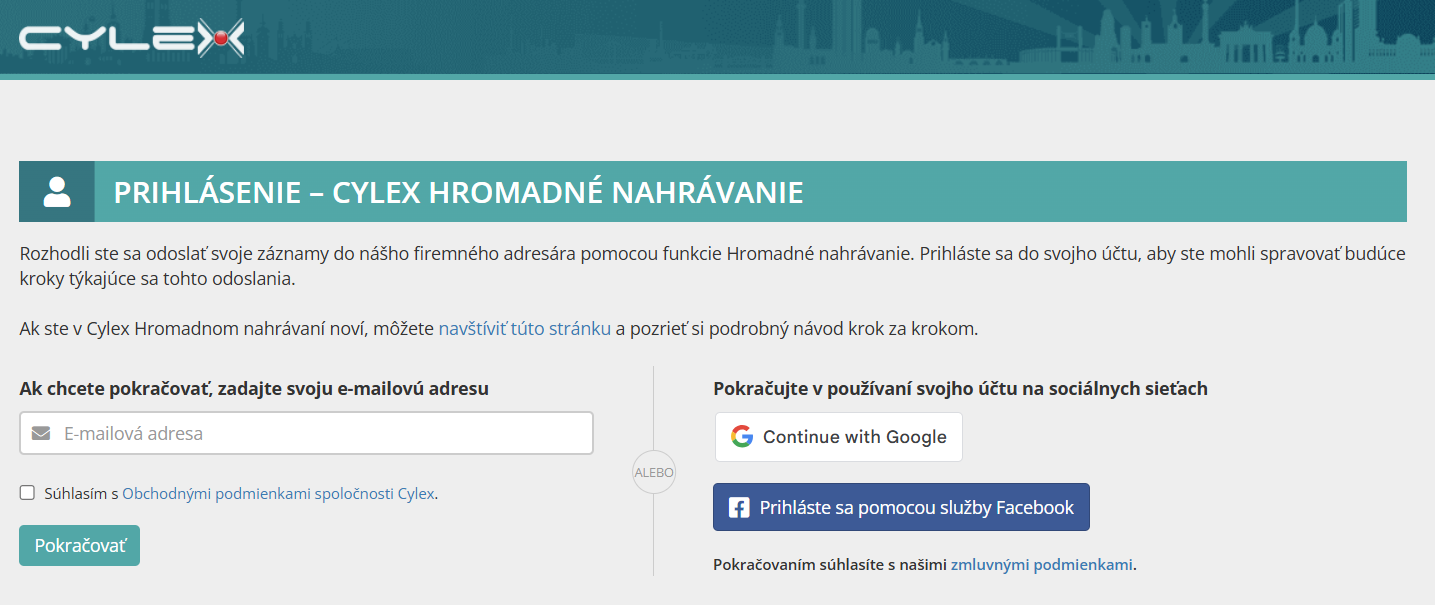Focus the E-mailová adresa input field

(306, 433)
